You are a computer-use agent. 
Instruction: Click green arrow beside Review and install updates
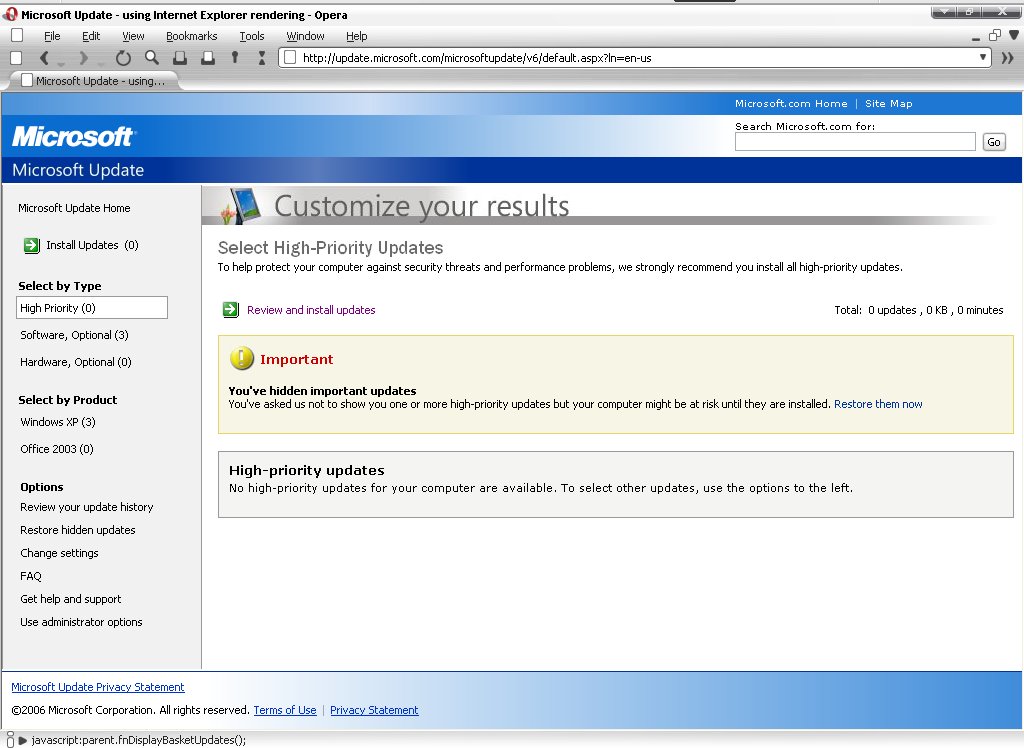pyautogui.click(x=231, y=310)
